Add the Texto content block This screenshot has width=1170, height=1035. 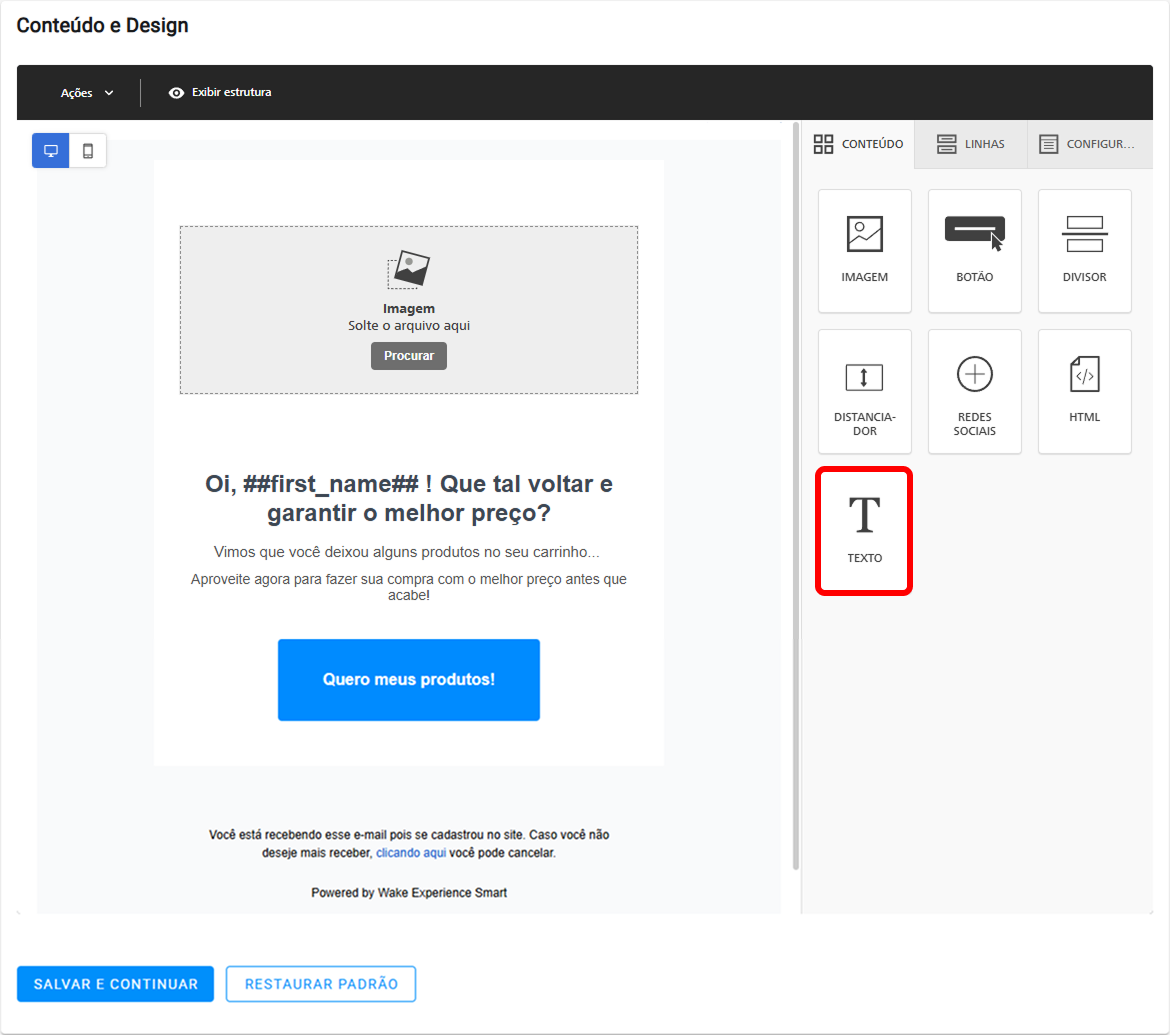click(x=864, y=531)
